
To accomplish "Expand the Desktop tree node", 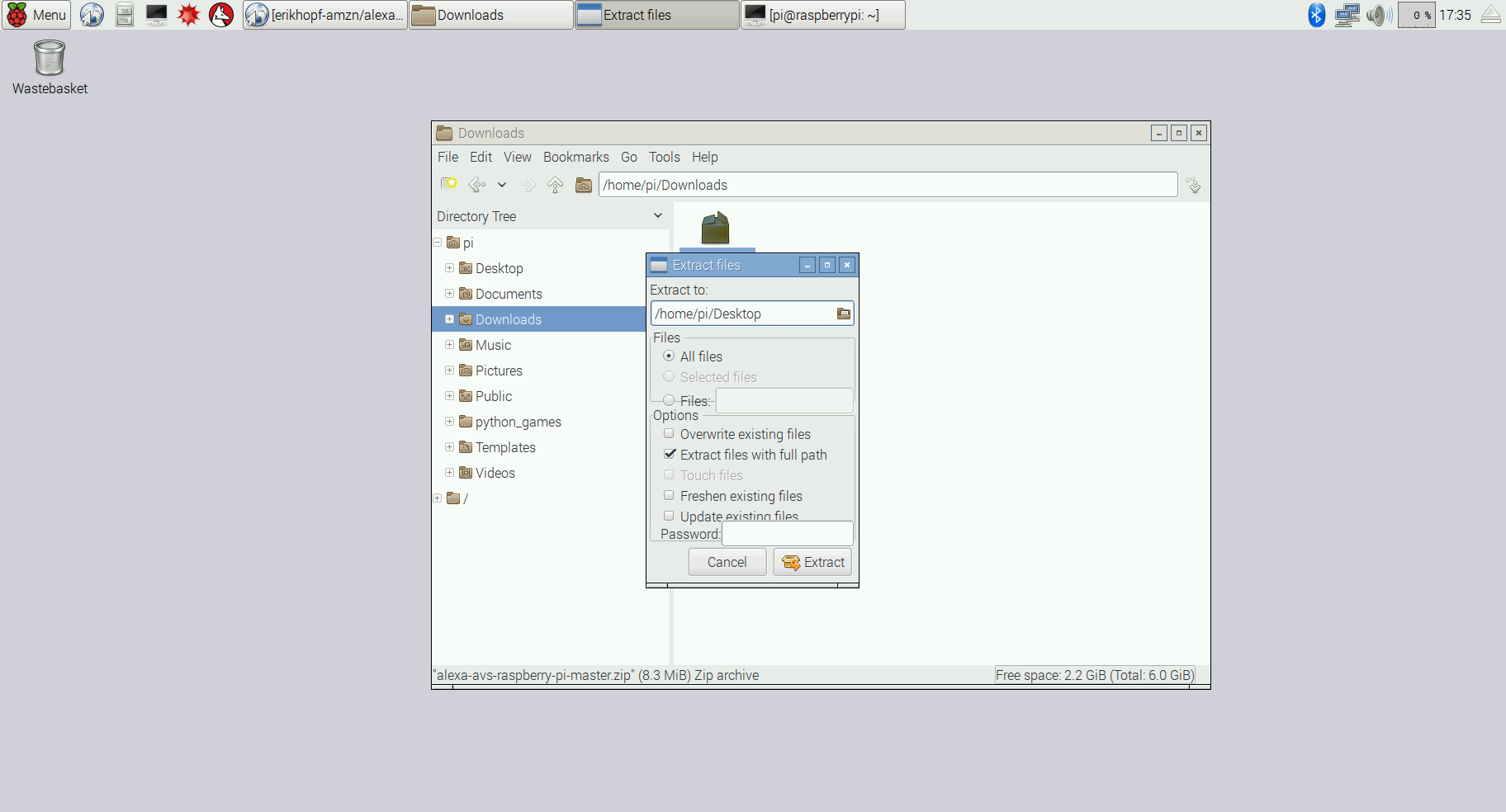I will point(449,268).
